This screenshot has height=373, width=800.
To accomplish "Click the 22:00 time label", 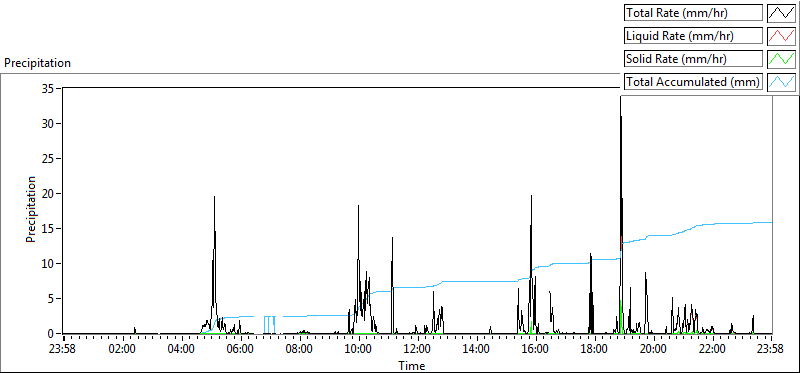I will click(712, 350).
